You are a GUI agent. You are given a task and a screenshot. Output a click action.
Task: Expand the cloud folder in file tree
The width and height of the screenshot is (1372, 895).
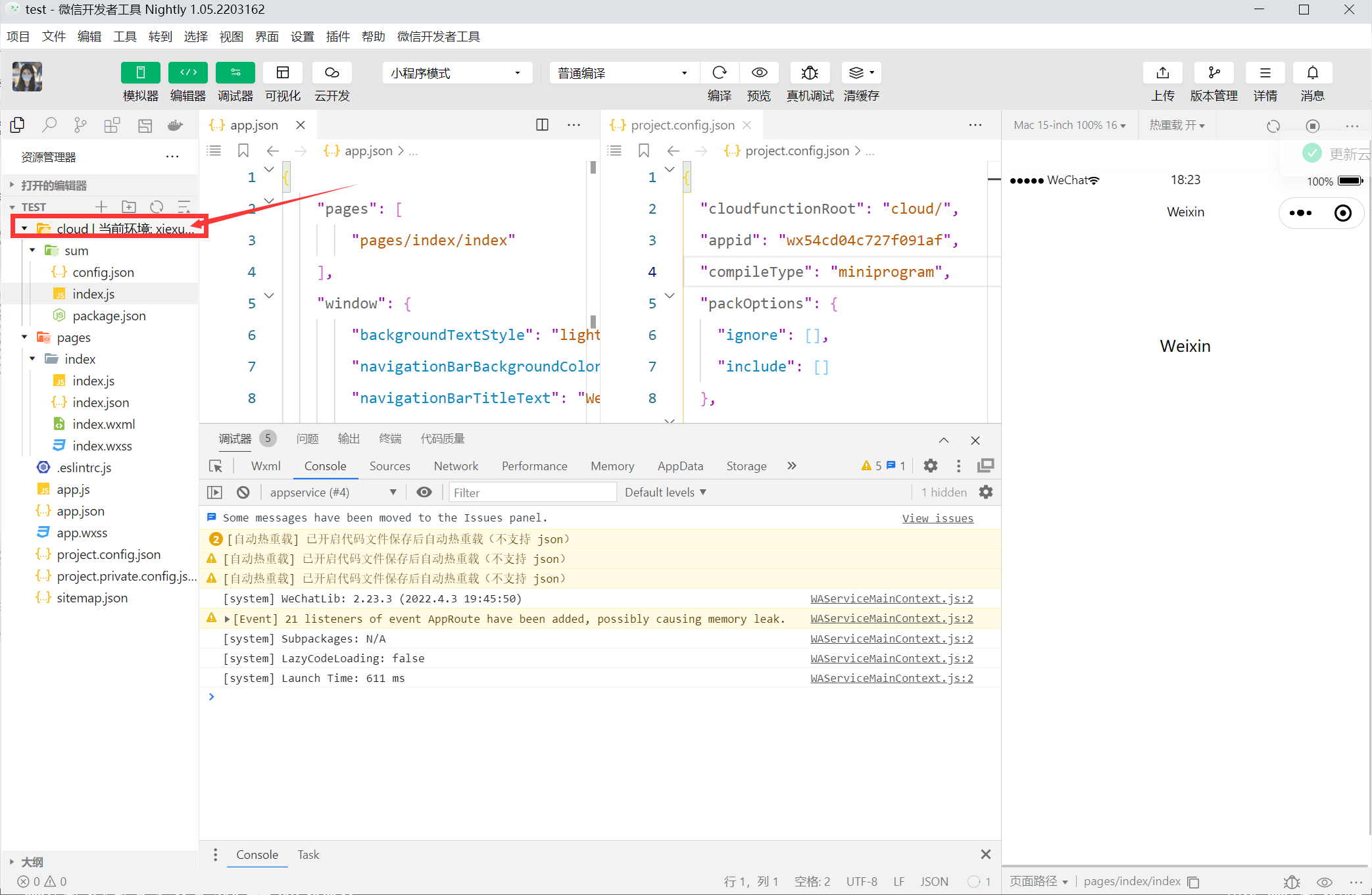click(22, 228)
